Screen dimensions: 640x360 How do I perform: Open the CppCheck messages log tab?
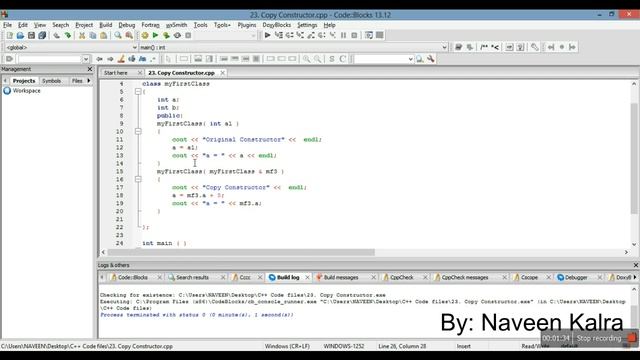[464, 277]
